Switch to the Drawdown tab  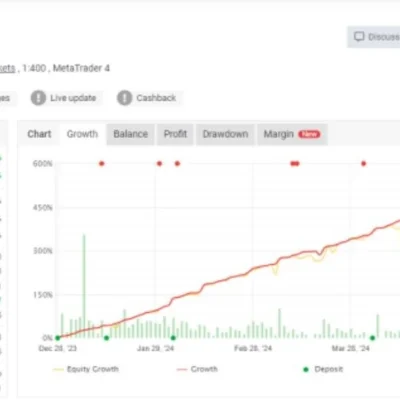(225, 134)
